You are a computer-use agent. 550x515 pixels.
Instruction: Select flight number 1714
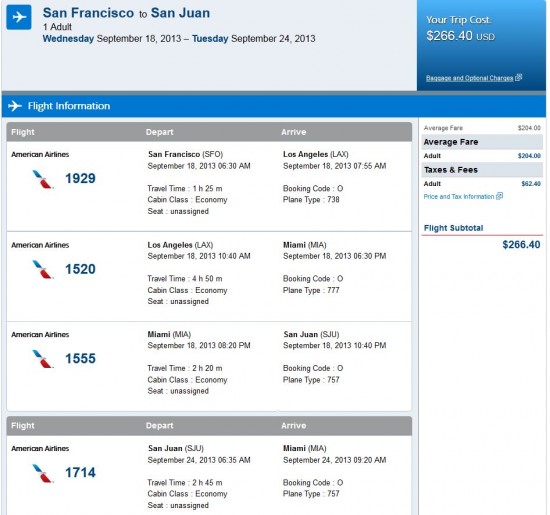point(80,473)
